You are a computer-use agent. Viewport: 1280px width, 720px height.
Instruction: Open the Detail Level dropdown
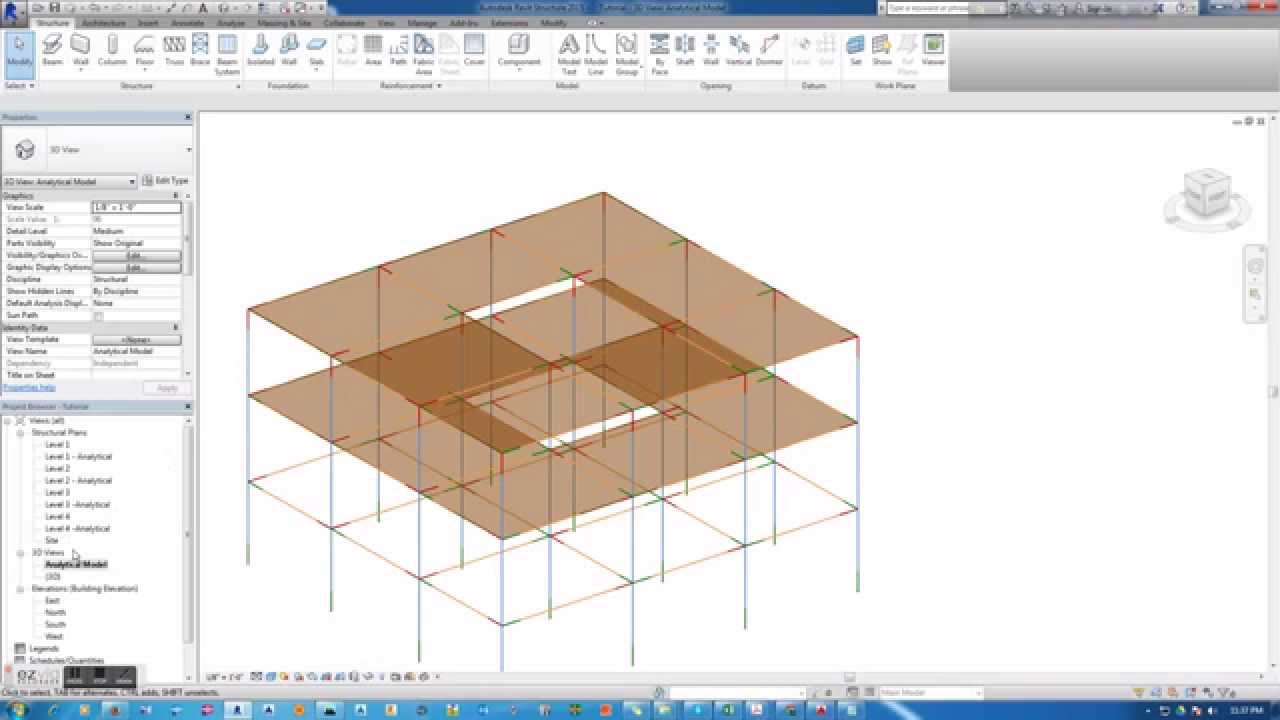[136, 230]
